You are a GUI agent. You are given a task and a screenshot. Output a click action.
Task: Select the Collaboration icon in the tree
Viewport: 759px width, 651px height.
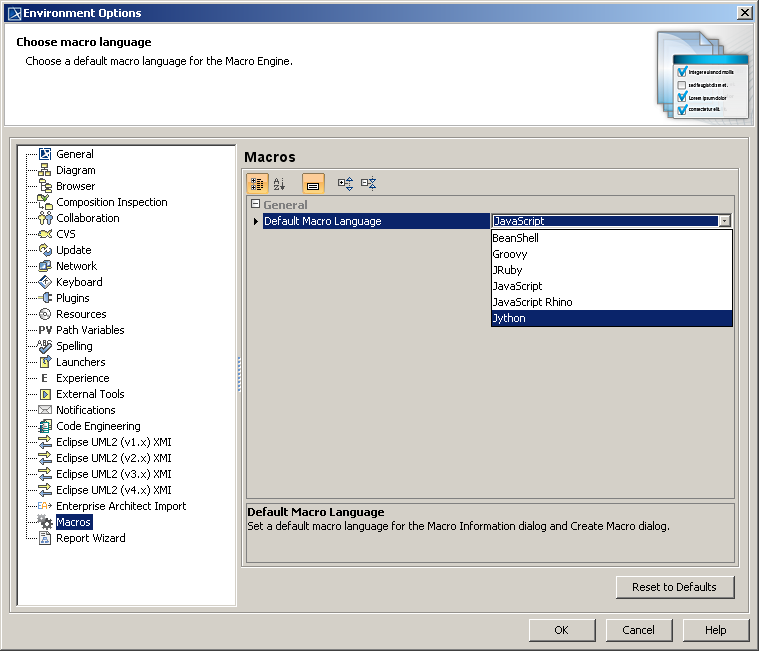click(45, 218)
